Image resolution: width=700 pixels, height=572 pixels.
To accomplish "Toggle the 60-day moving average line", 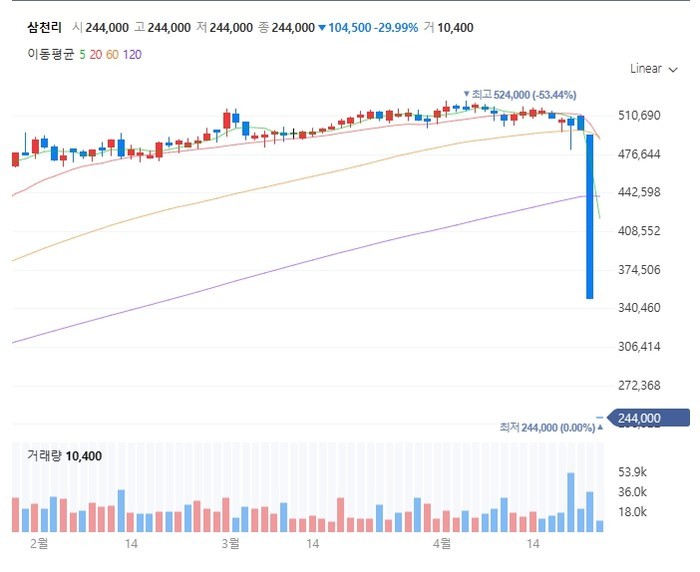I will click(x=111, y=53).
